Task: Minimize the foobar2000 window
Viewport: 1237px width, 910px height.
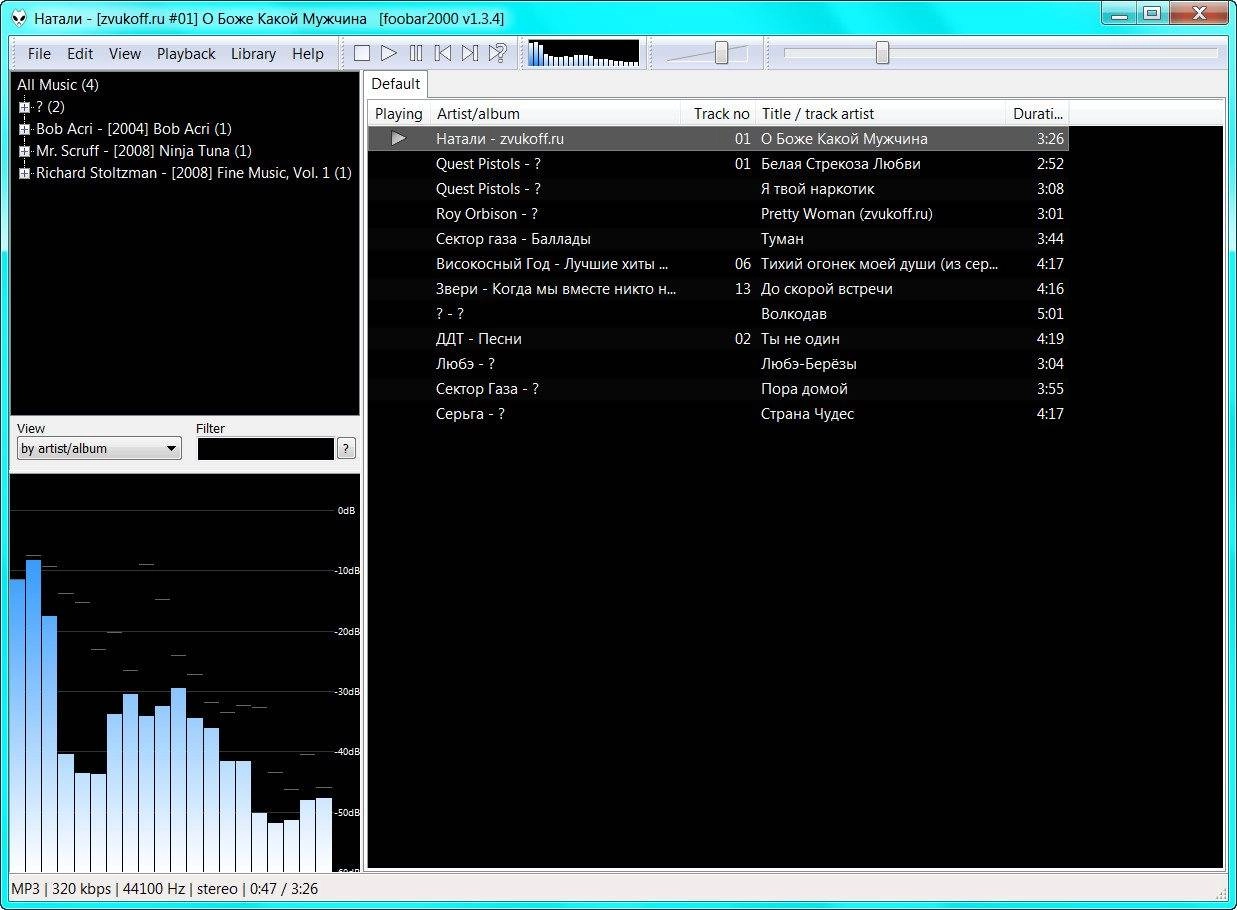Action: coord(1118,13)
